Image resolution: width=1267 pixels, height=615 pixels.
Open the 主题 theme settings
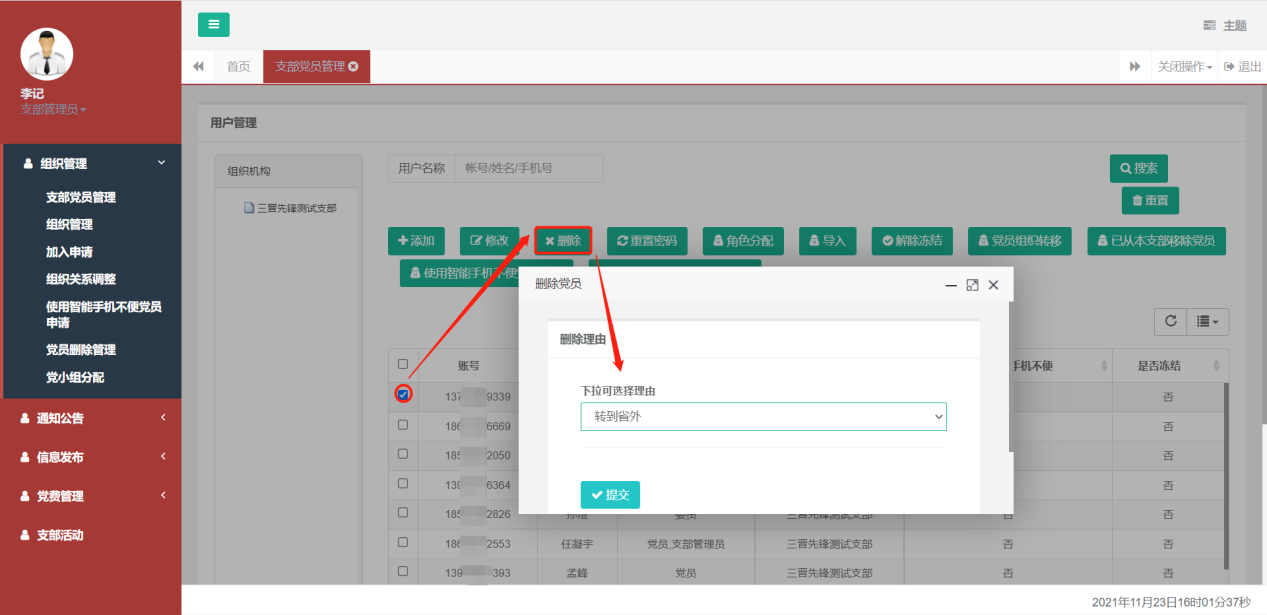tap(1225, 25)
